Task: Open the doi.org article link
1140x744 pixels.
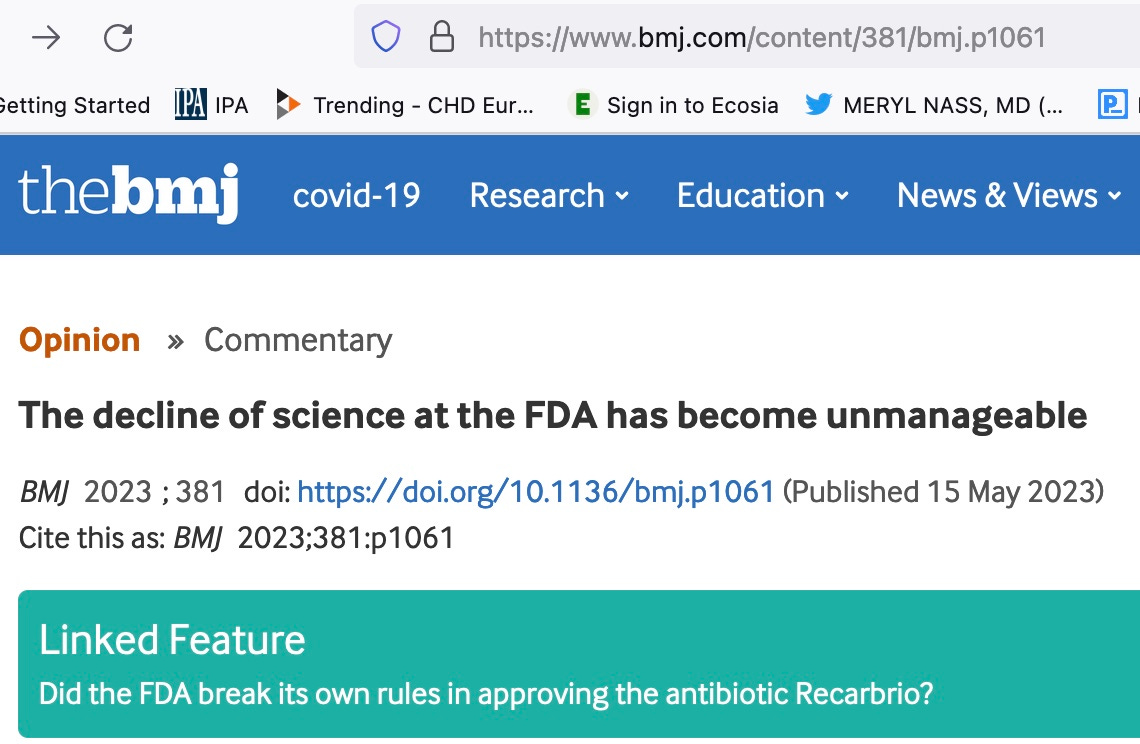Action: [x=536, y=491]
